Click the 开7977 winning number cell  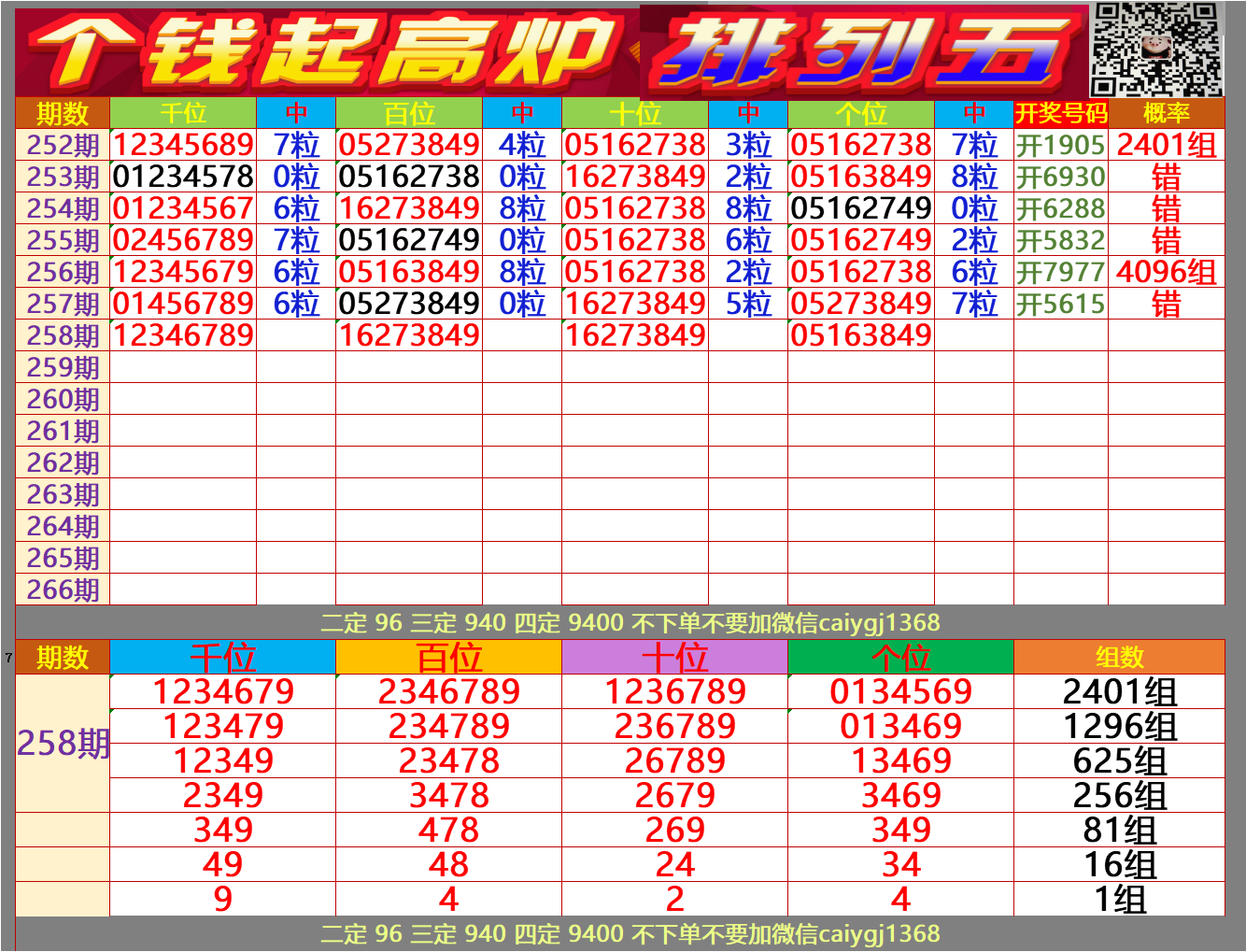(x=1060, y=273)
